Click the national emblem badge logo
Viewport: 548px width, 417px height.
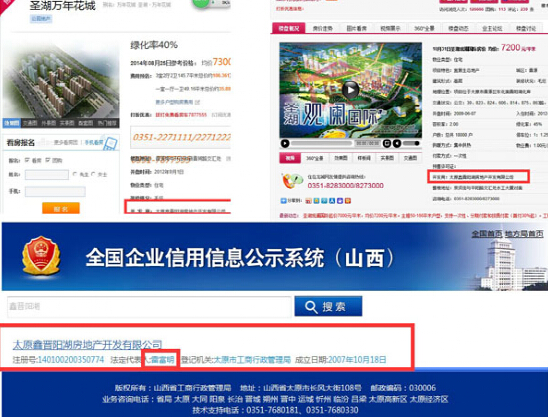[41, 255]
